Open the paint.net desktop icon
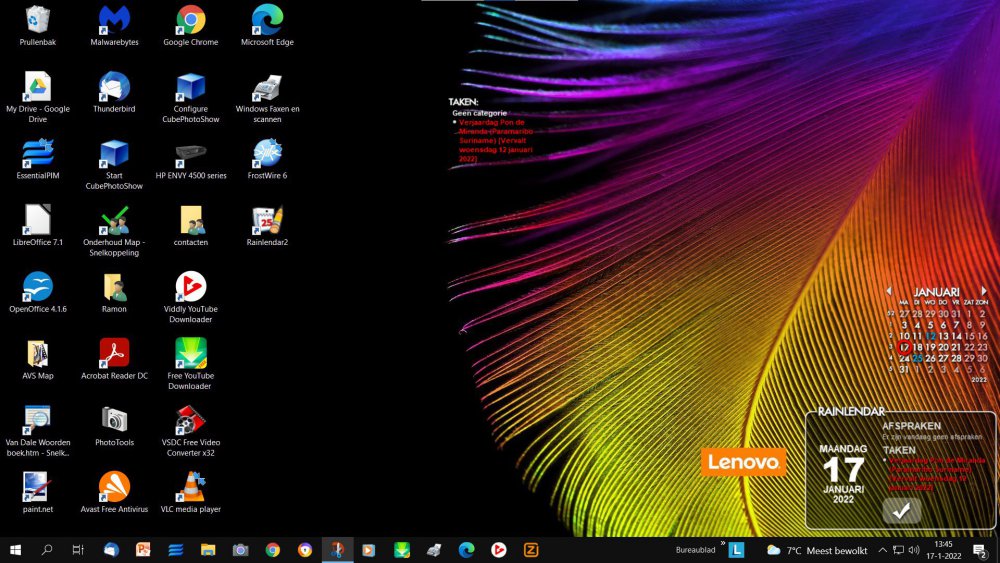This screenshot has height=563, width=1000. point(38,489)
